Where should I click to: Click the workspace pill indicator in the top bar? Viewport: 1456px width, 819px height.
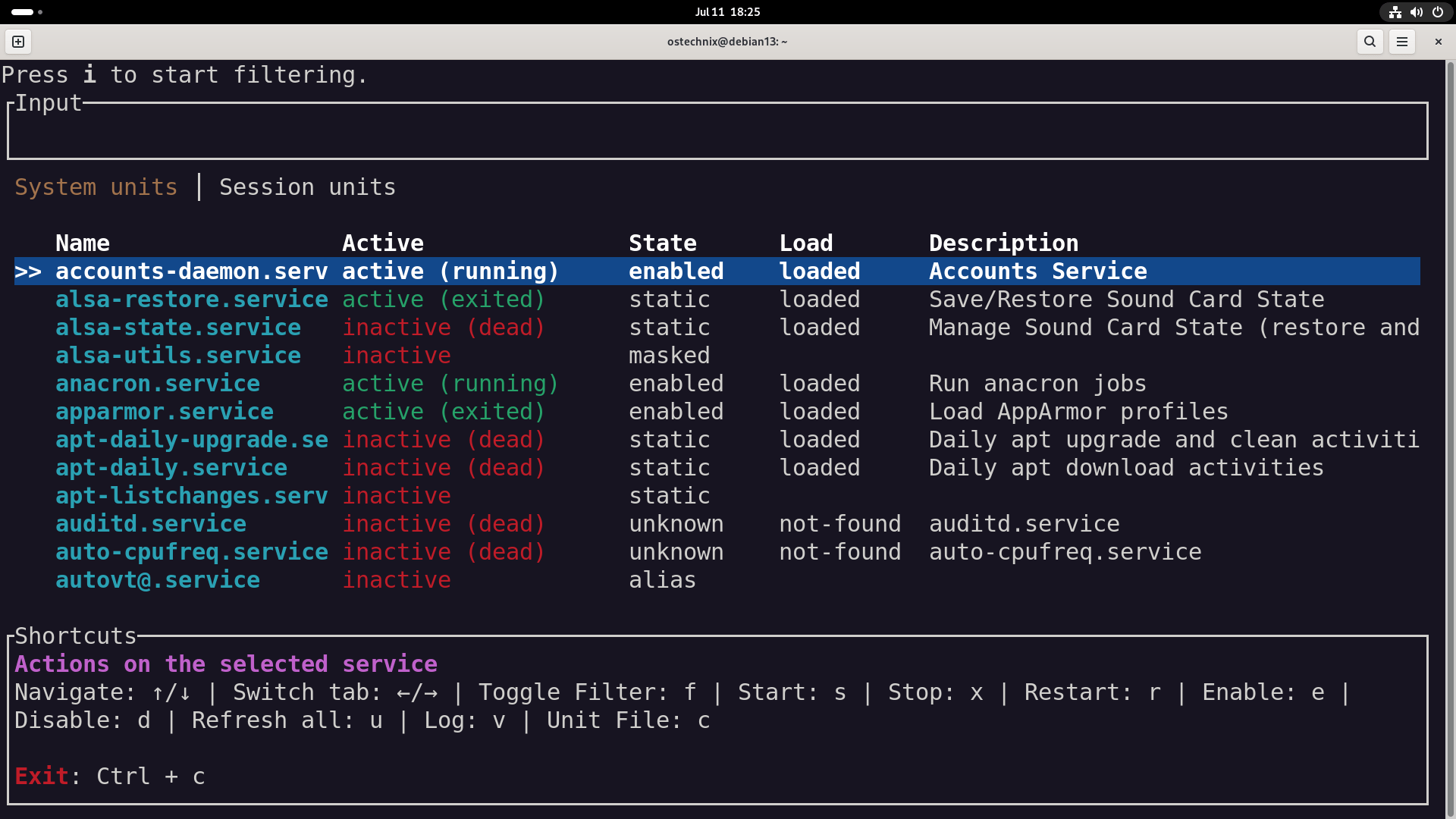23,12
